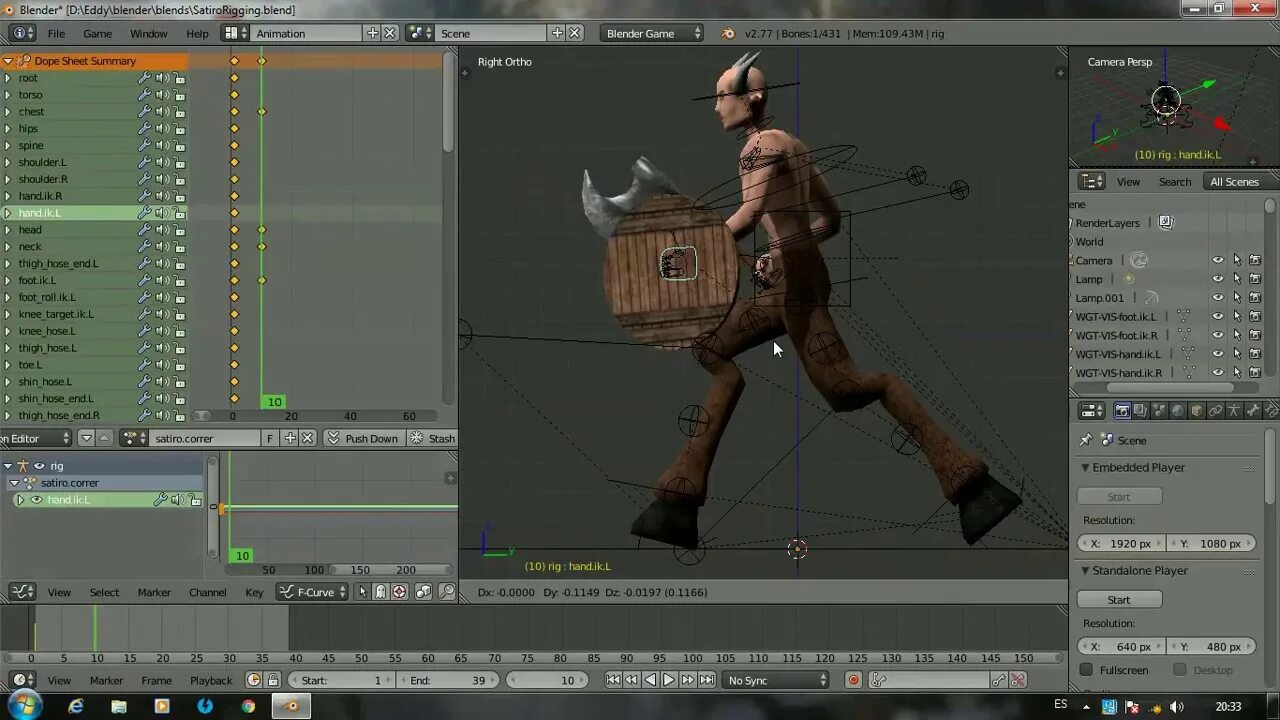Screen dimensions: 1280x720
Task: Click Start in Standalone Player panel
Action: click(1119, 600)
